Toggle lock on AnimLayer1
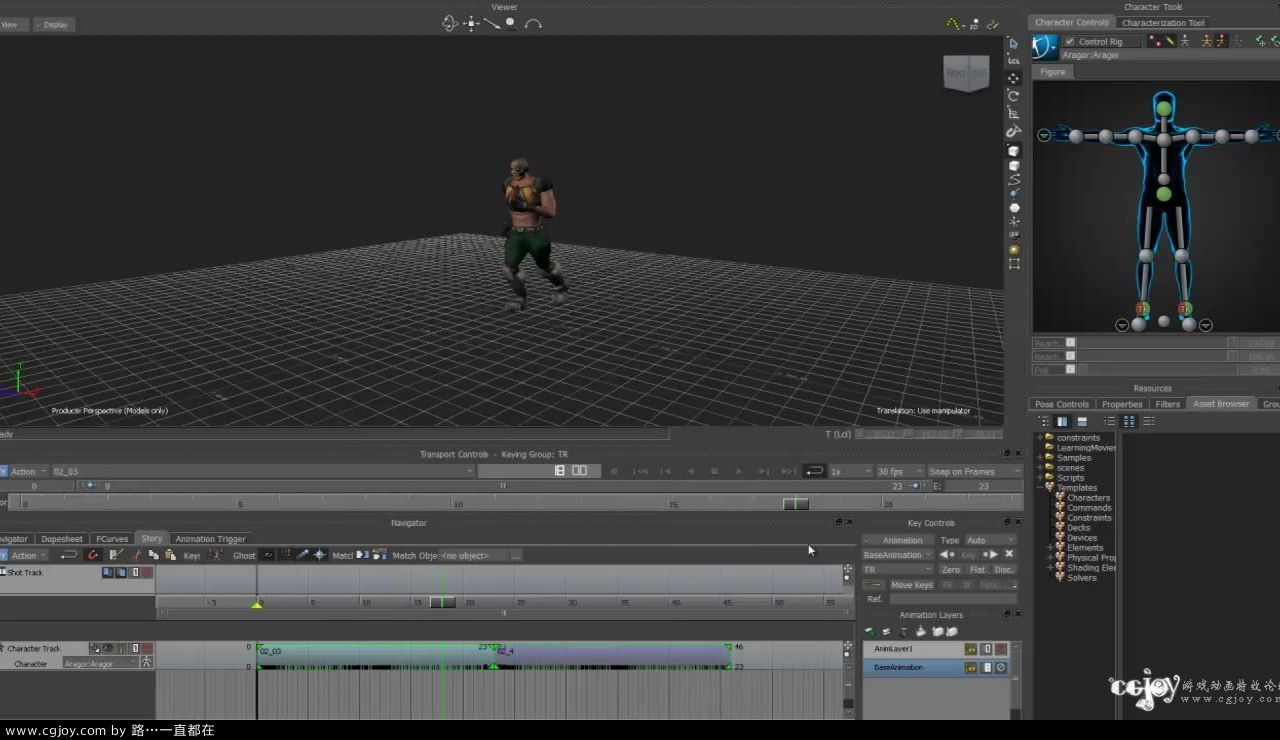Image resolution: width=1280 pixels, height=740 pixels. [x=970, y=649]
